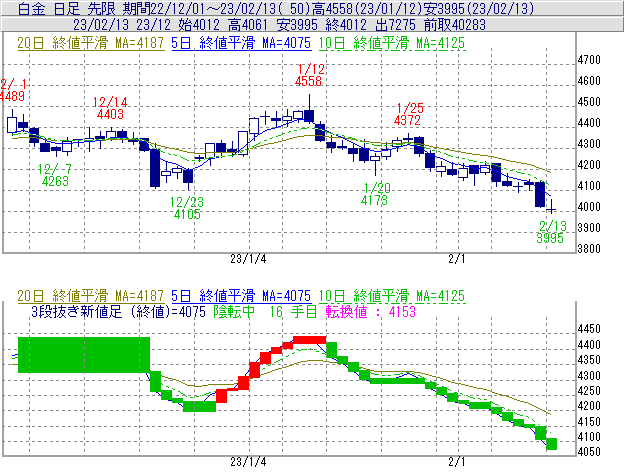
Task: Click the 4250 axis label on 新値足 chart
Action: point(589,391)
